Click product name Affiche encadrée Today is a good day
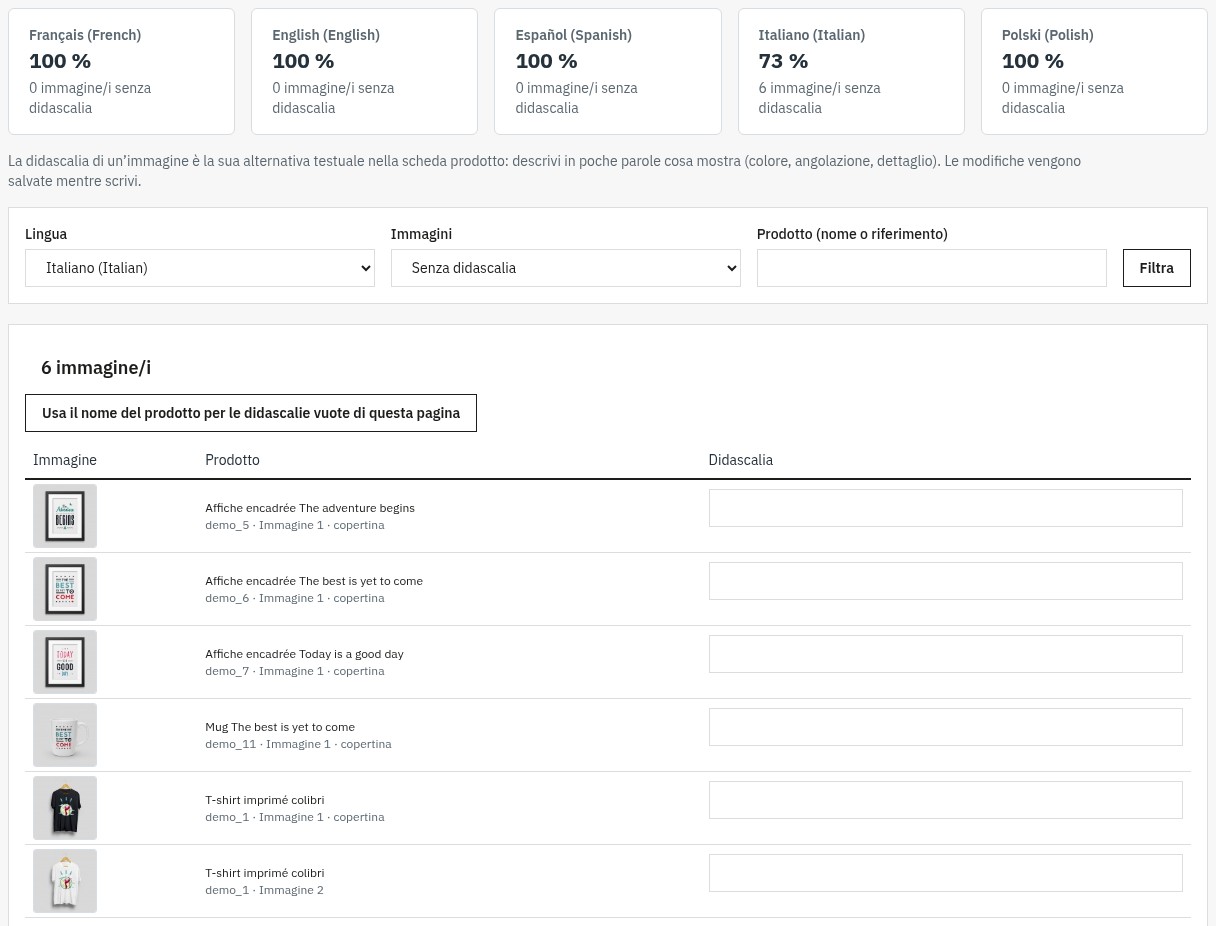This screenshot has width=1216, height=926. (x=304, y=654)
